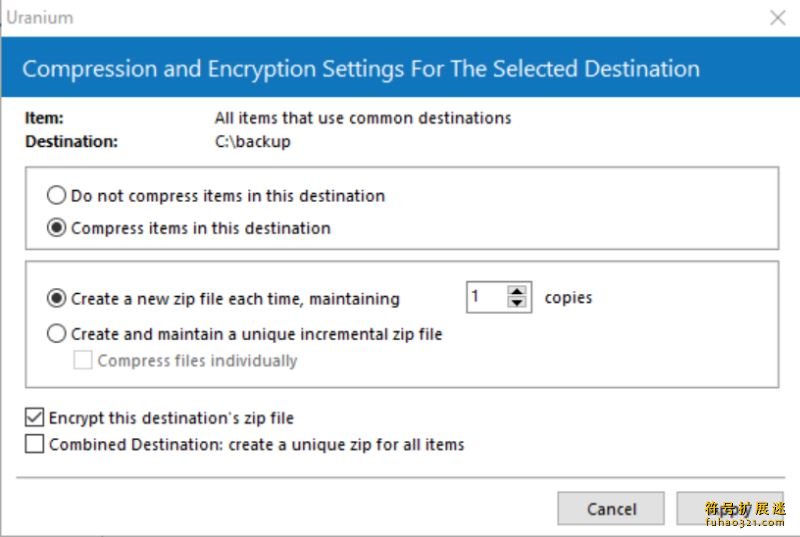Click the 'copies' label

pos(568,298)
